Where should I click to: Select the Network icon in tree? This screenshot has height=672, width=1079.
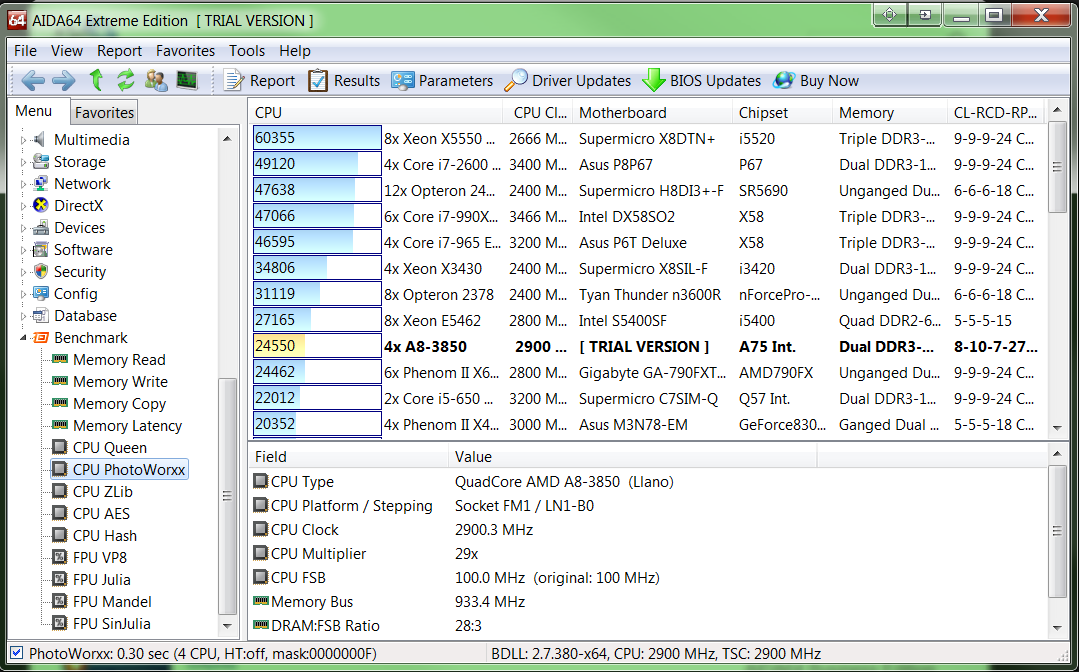point(40,184)
